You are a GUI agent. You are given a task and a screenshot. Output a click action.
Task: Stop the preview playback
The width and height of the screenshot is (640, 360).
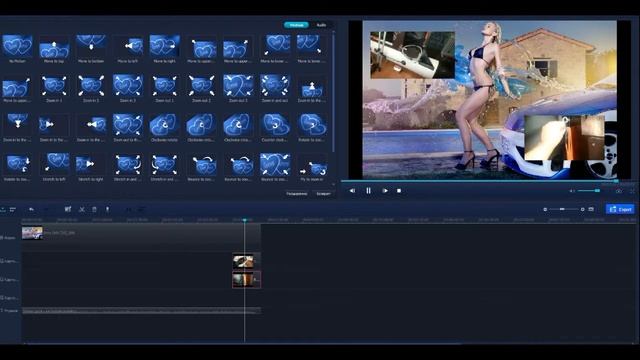click(x=399, y=191)
